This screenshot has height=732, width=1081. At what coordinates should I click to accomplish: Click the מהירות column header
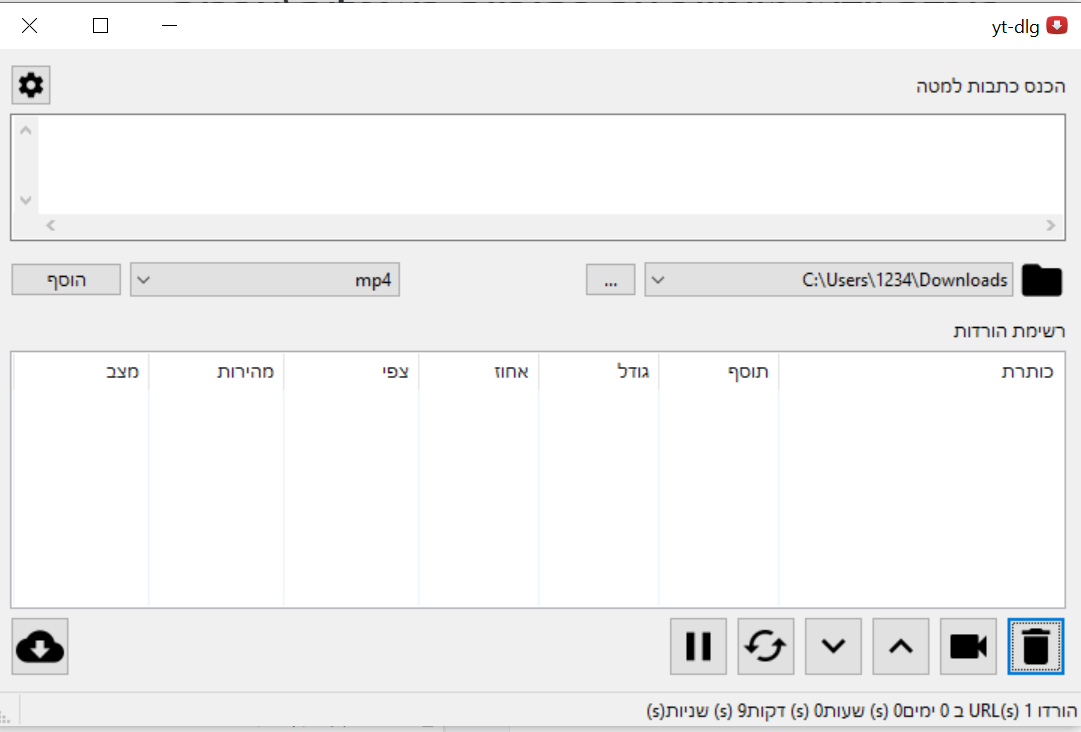click(x=216, y=372)
